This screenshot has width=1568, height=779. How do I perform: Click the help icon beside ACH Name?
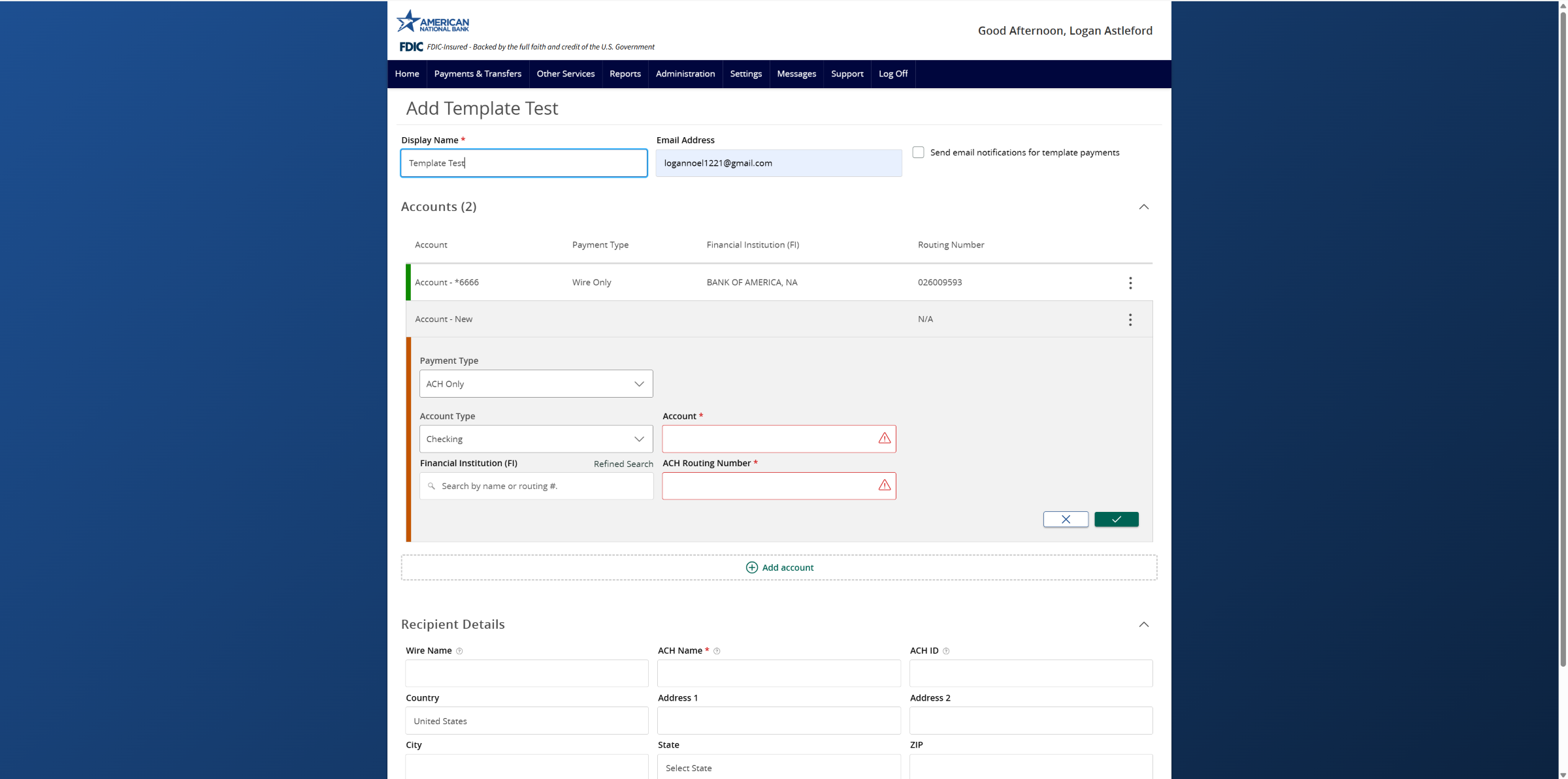coord(717,651)
